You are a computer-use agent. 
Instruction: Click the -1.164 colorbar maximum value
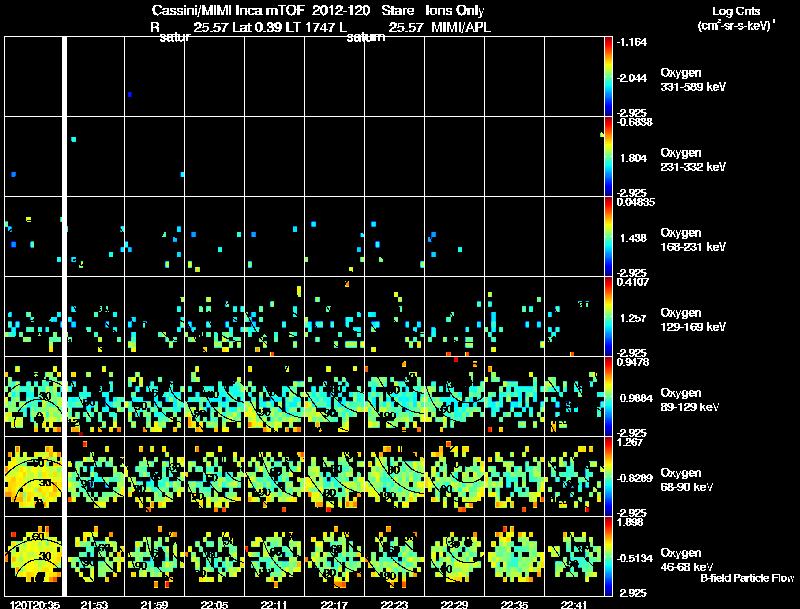(x=632, y=42)
